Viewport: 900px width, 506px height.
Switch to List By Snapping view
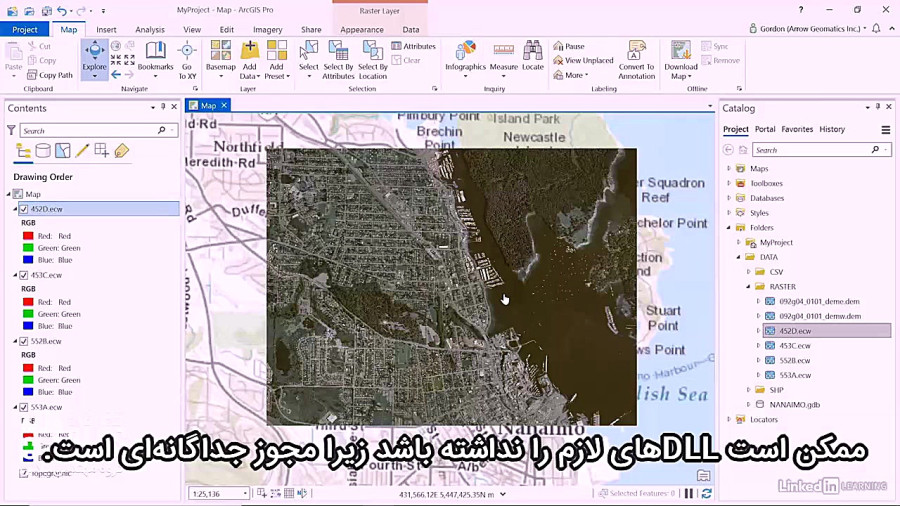click(102, 151)
